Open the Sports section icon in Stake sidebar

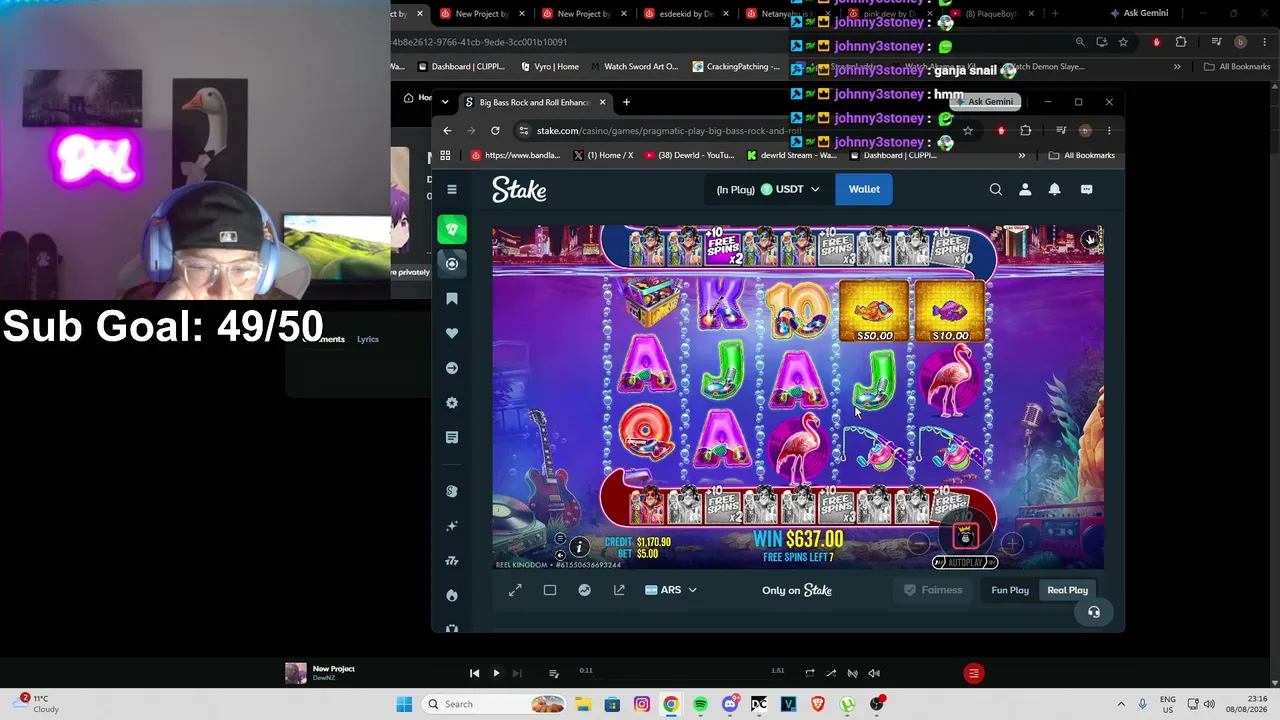(x=452, y=264)
